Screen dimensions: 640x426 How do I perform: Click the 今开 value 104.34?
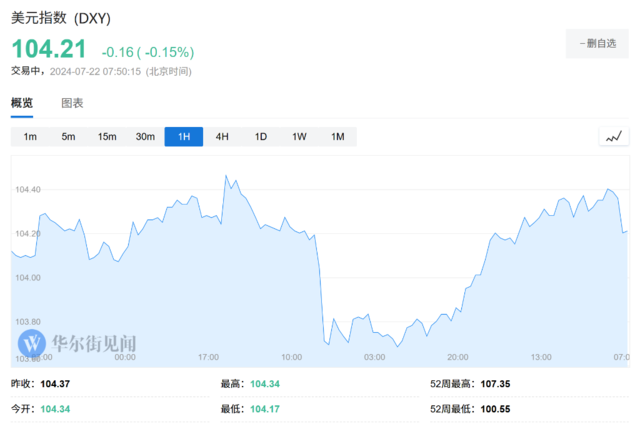[55, 409]
